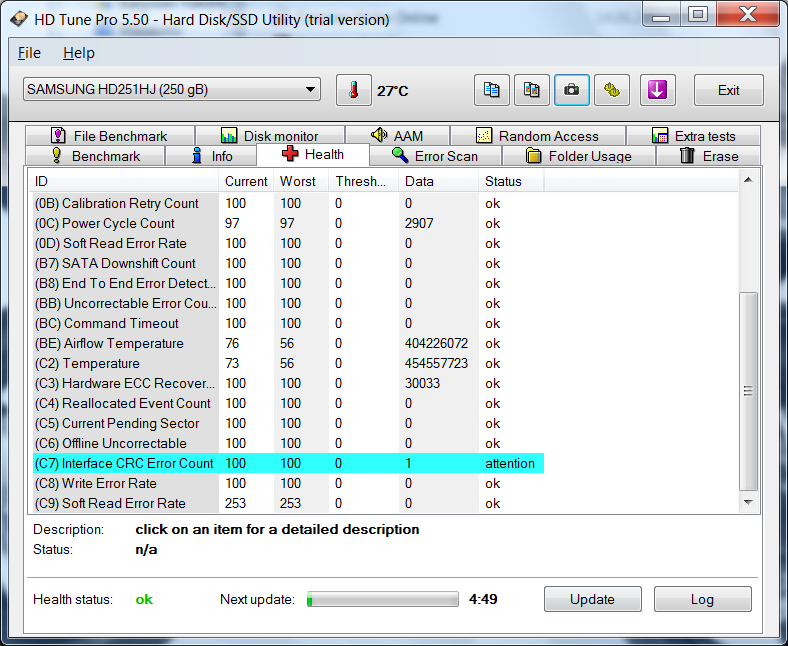
Task: Click the green Health status ok text
Action: [x=144, y=599]
